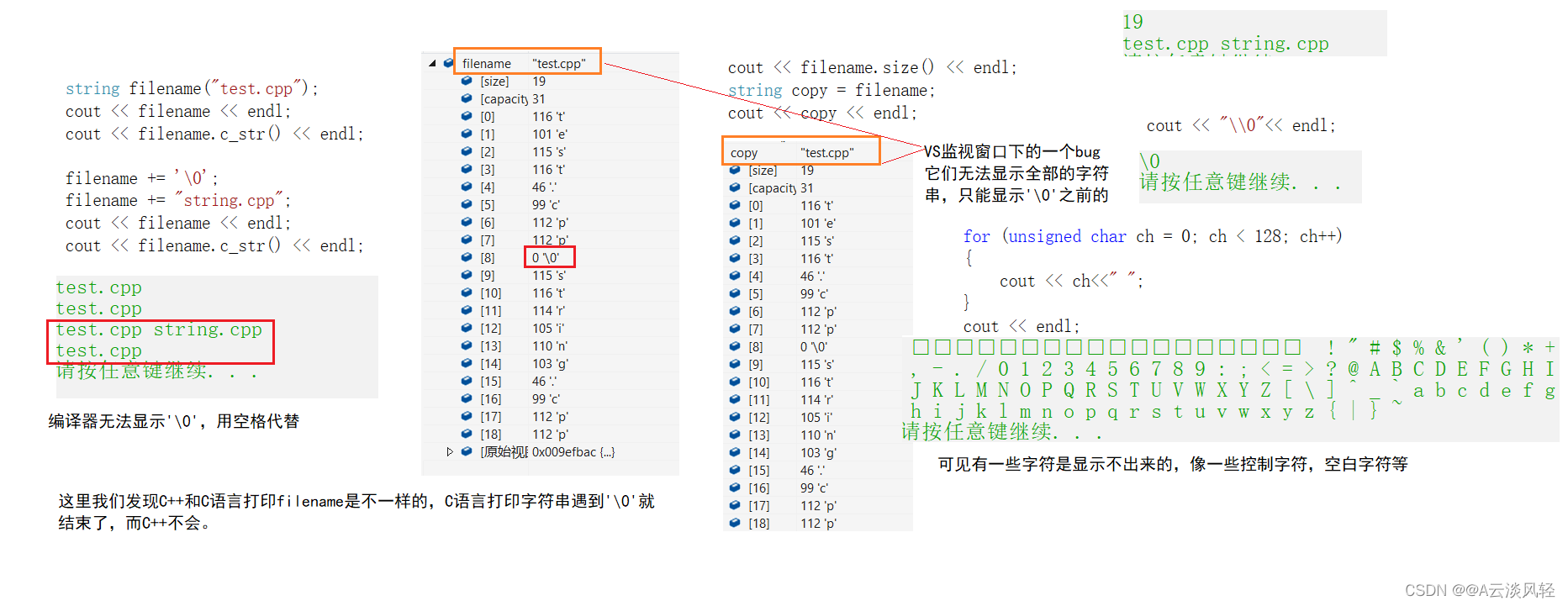Screen dimensions: 1568x606
Task: Click the field icon of [18] in copy watch
Action: (735, 524)
